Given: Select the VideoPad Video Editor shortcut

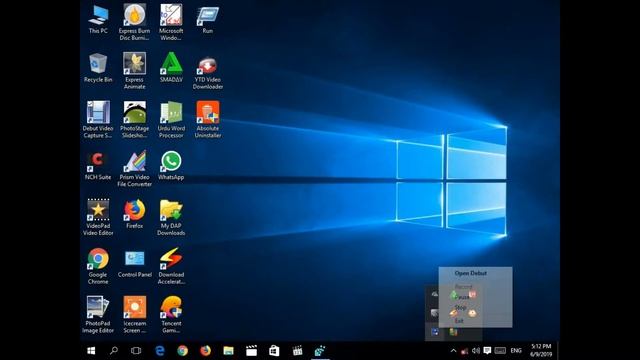Looking at the screenshot, I should [x=98, y=217].
